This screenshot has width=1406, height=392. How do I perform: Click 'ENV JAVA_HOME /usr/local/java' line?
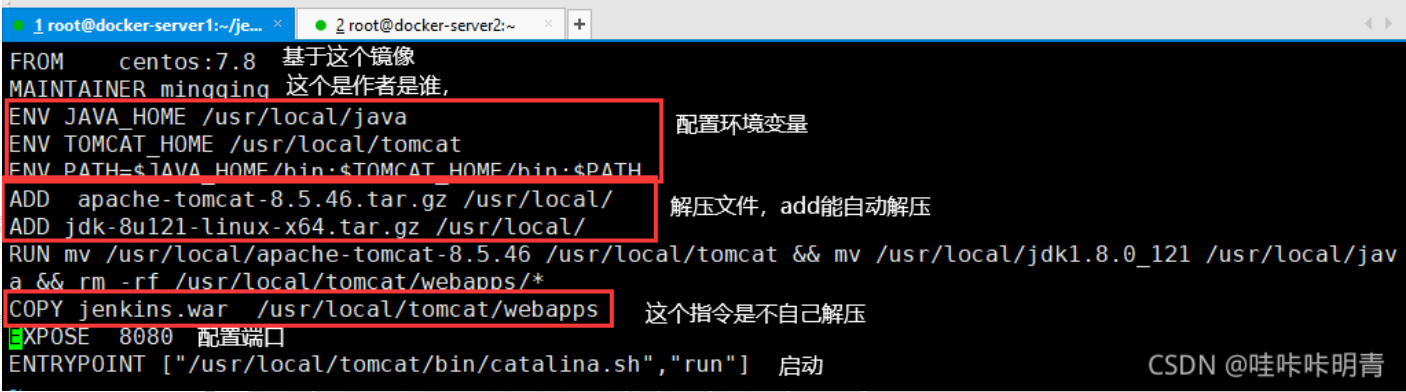click(208, 117)
